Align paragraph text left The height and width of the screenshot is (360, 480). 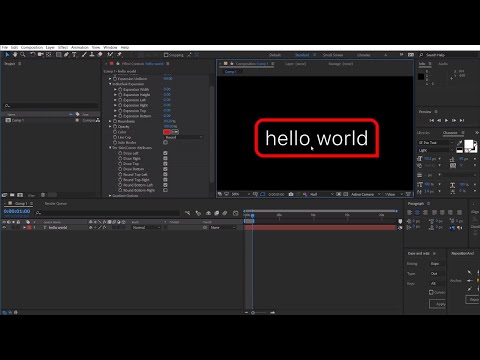coord(409,213)
